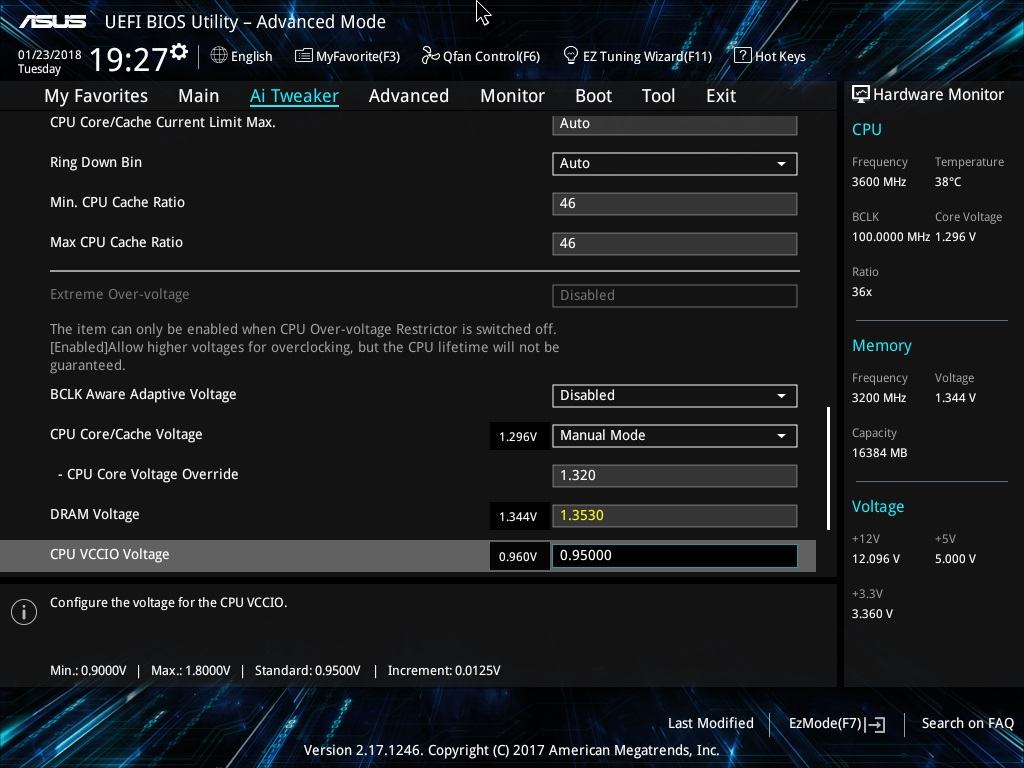Open the Ring Down Bin dropdown
This screenshot has height=768, width=1024.
click(675, 164)
